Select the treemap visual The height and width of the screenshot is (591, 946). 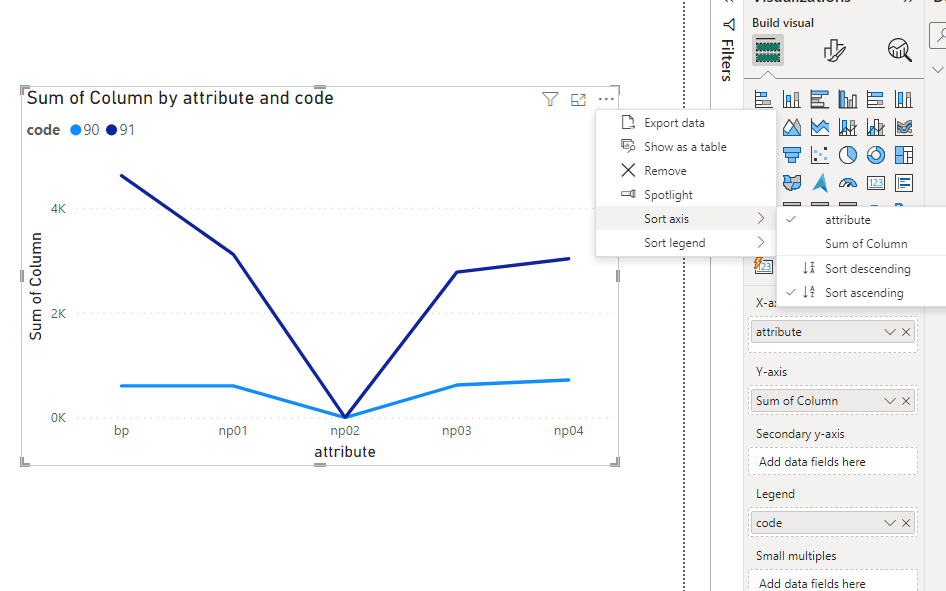tap(904, 155)
